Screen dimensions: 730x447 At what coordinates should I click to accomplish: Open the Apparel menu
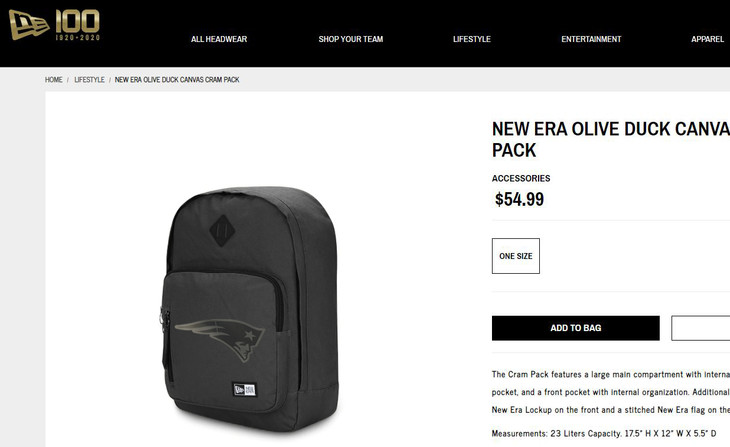tap(707, 39)
